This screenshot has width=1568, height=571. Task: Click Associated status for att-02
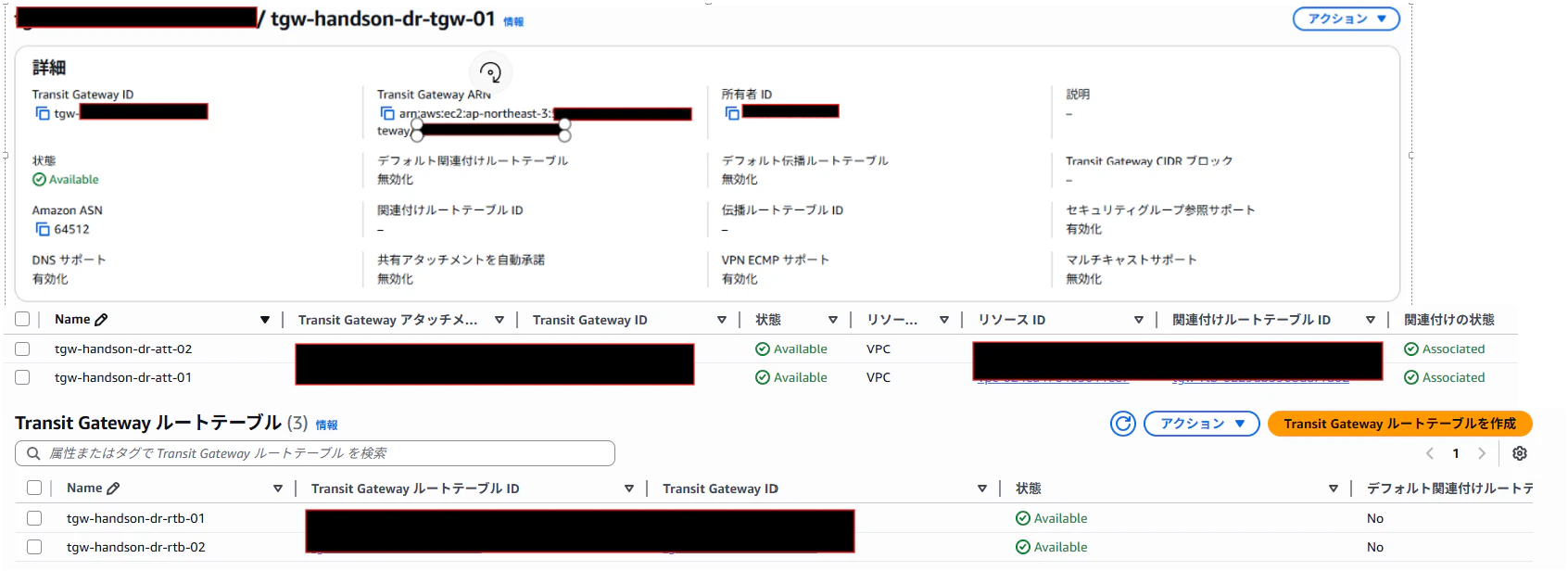click(x=1445, y=349)
